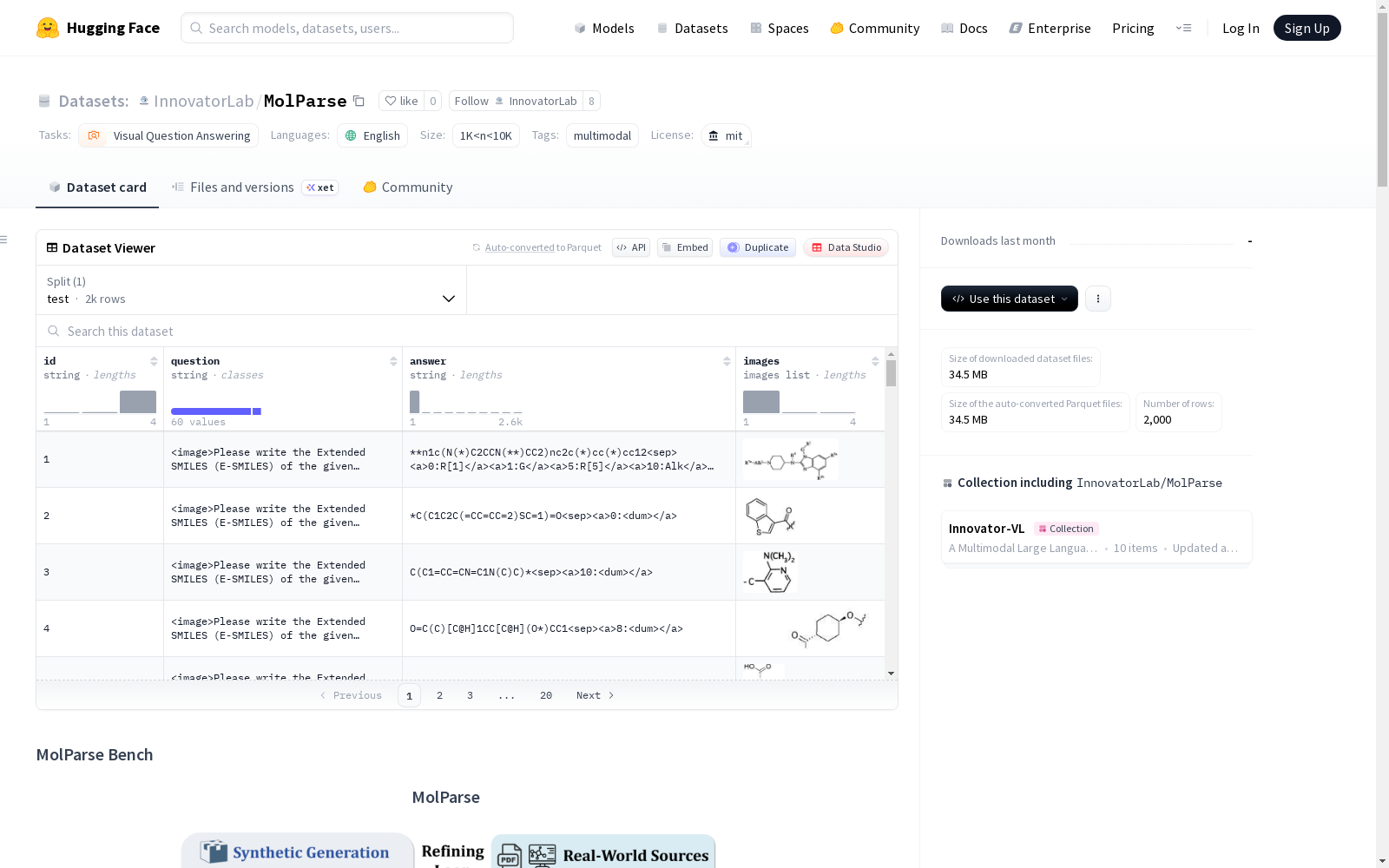Sort the id column
The width and height of the screenshot is (1389, 868).
click(x=154, y=361)
